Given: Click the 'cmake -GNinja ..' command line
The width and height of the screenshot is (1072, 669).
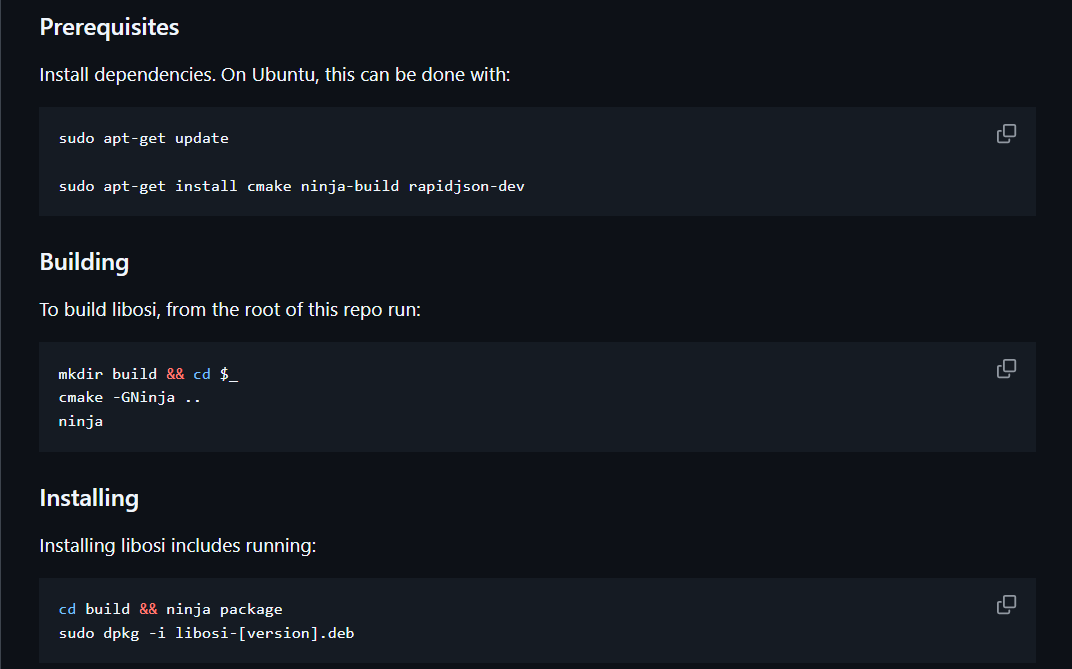Looking at the screenshot, I should 130,397.
